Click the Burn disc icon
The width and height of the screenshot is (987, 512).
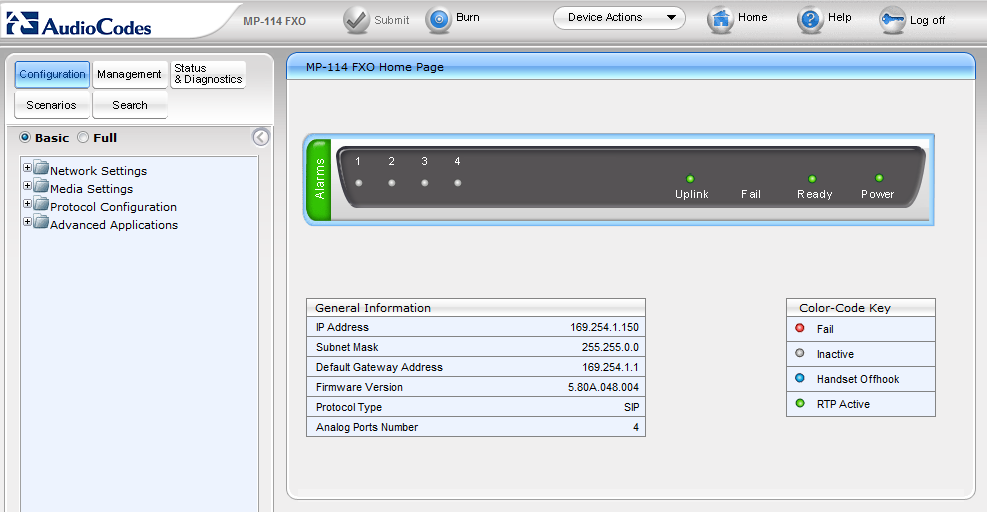pyautogui.click(x=439, y=20)
